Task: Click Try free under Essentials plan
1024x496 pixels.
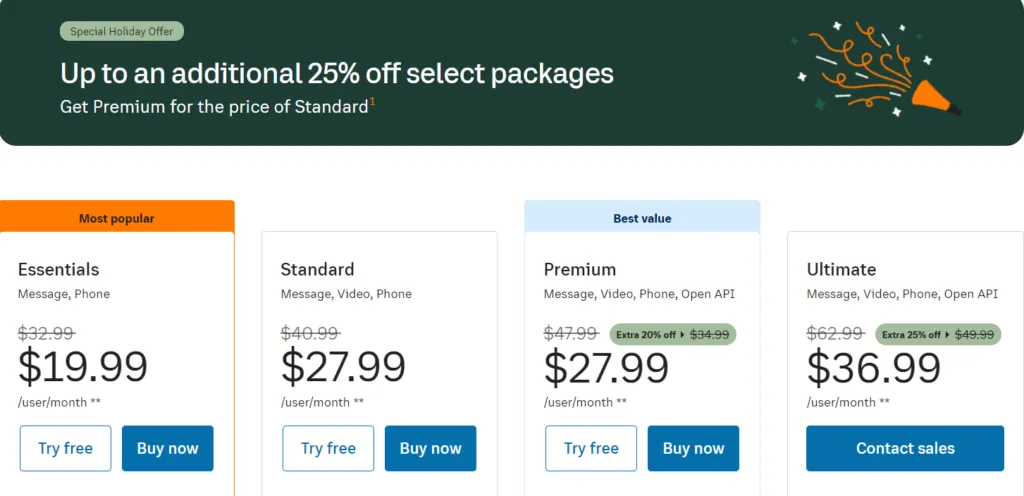Action: pyautogui.click(x=65, y=448)
